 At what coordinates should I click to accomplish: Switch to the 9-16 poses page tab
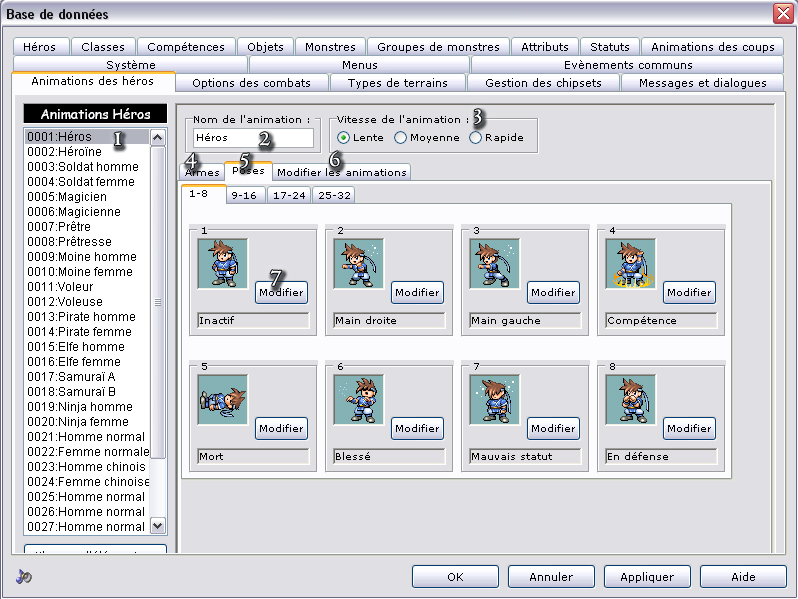pos(245,195)
